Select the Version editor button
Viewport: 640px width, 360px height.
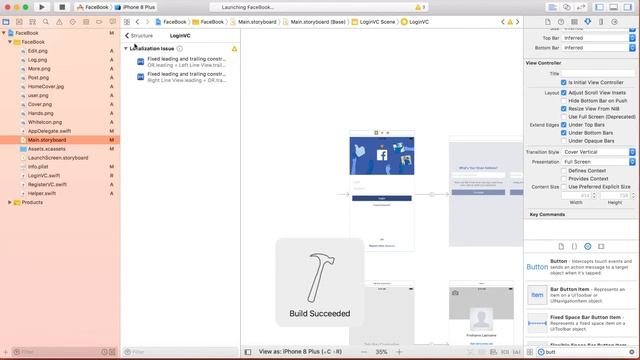580,7
